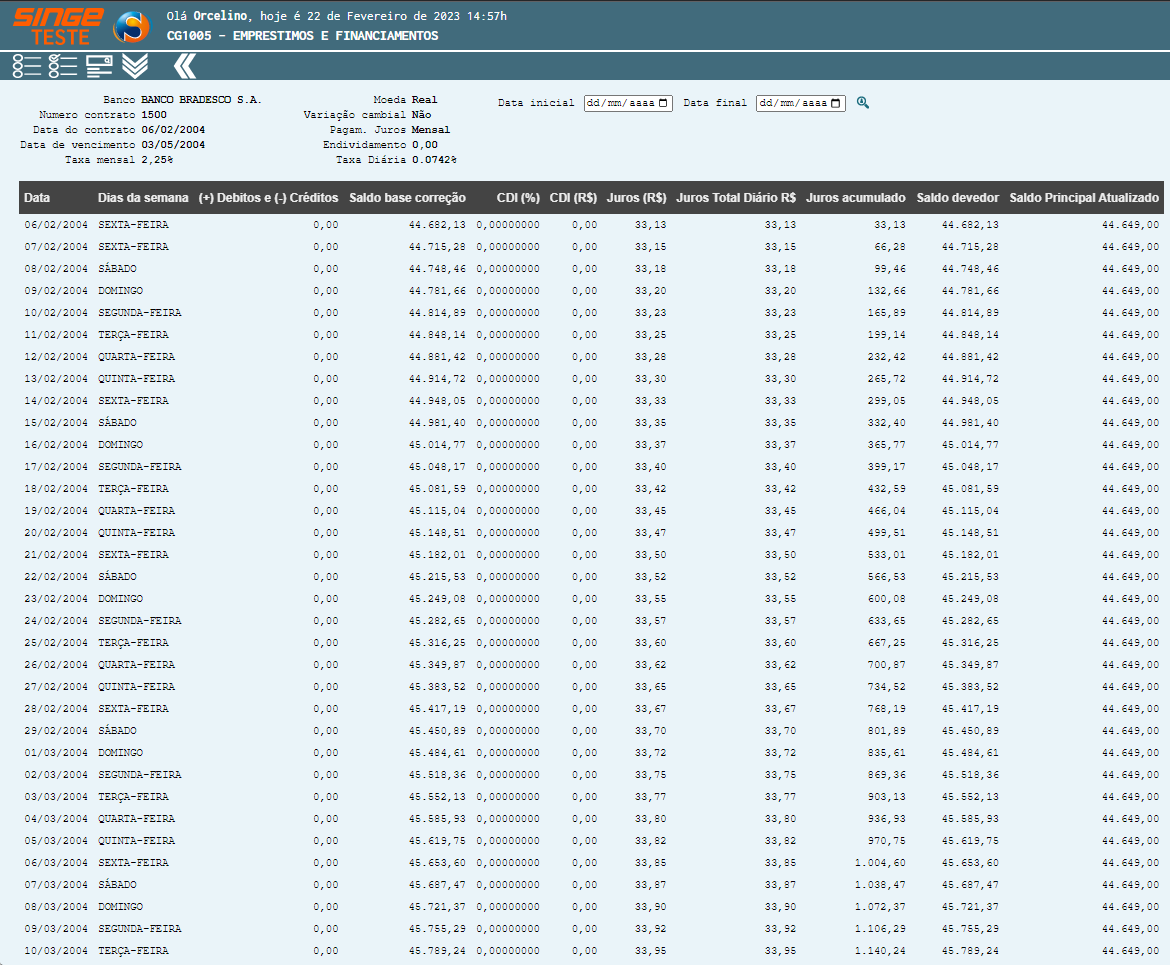Click Juros acumulado value 1.004,60
The width and height of the screenshot is (1170, 965).
click(880, 863)
